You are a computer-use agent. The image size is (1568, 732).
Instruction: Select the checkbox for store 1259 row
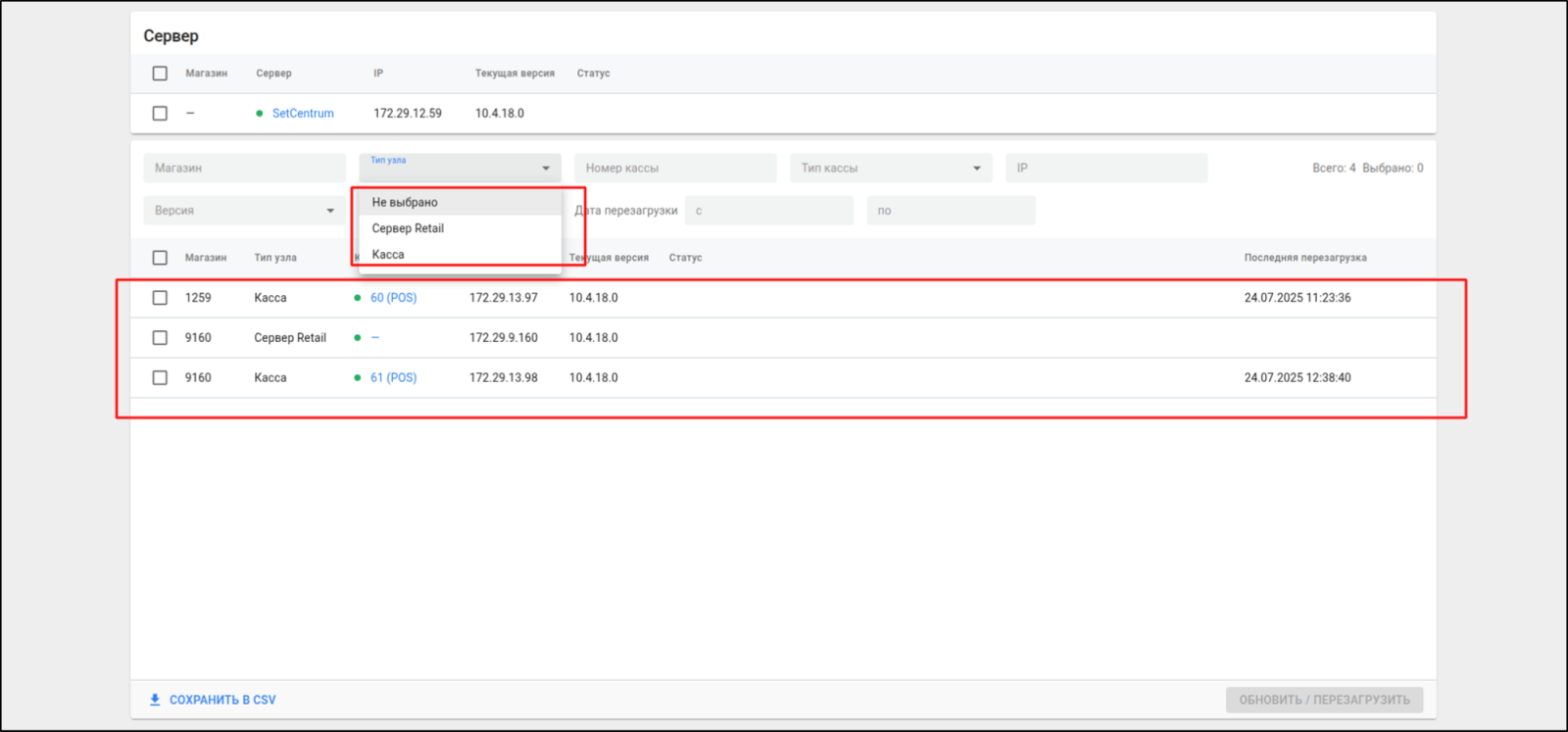(160, 298)
